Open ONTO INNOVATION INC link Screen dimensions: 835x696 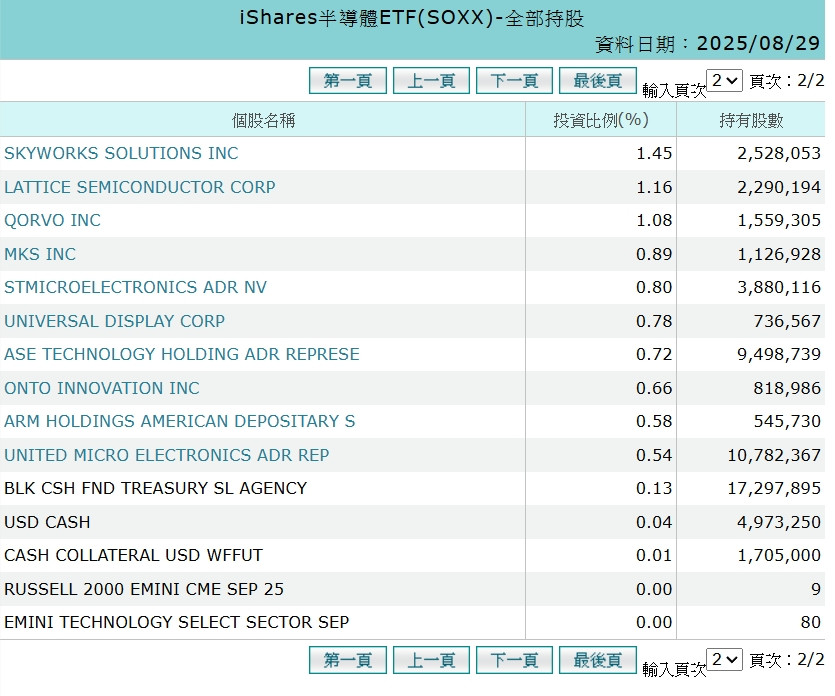(102, 388)
